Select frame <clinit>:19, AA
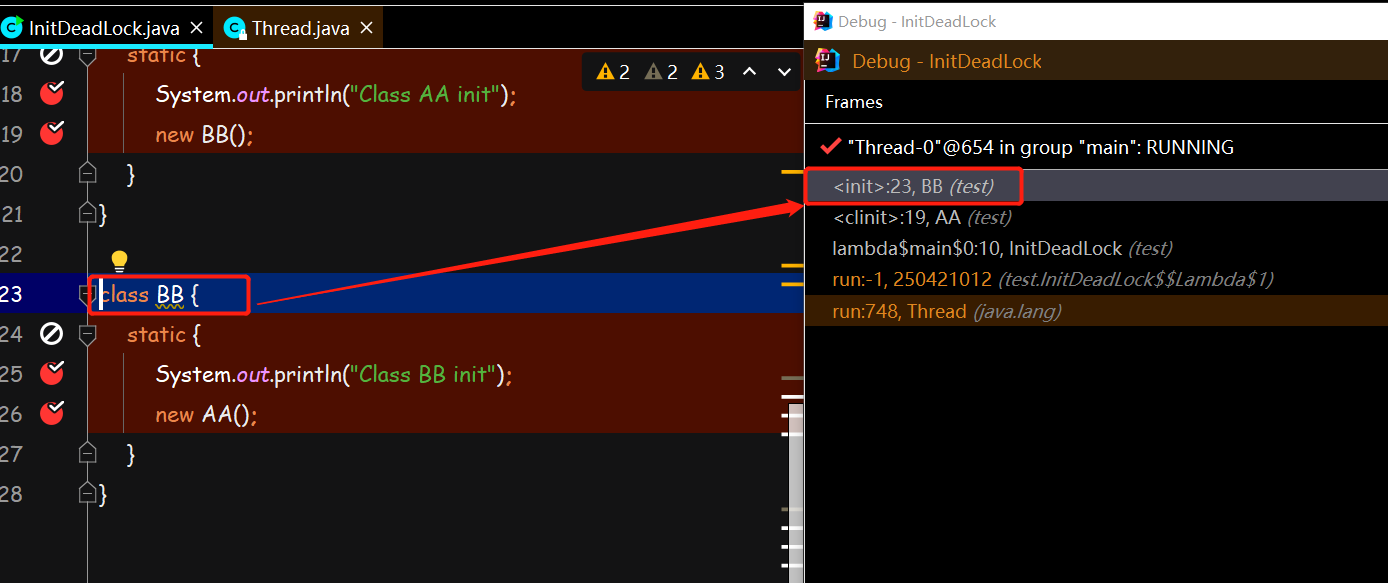The image size is (1388, 583). (x=1096, y=217)
